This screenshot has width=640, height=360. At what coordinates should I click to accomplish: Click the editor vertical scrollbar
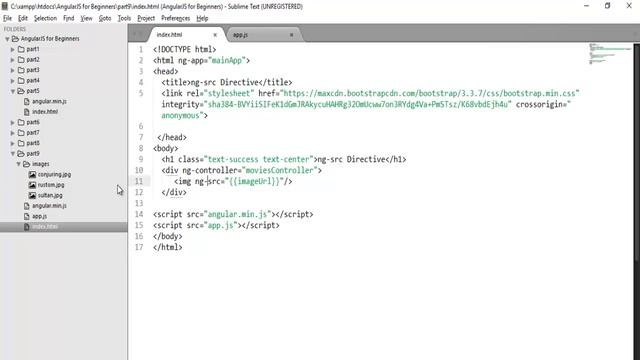pos(637,151)
